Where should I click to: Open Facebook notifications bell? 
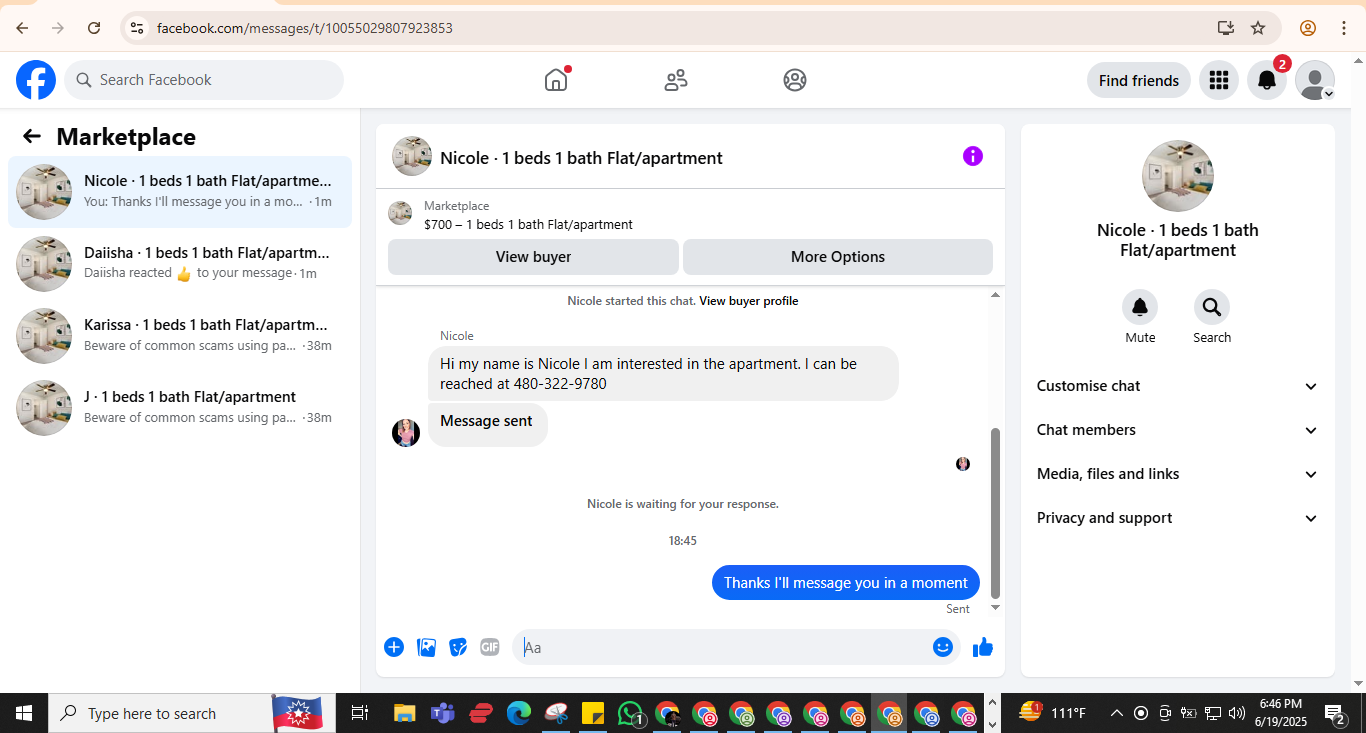pyautogui.click(x=1267, y=80)
